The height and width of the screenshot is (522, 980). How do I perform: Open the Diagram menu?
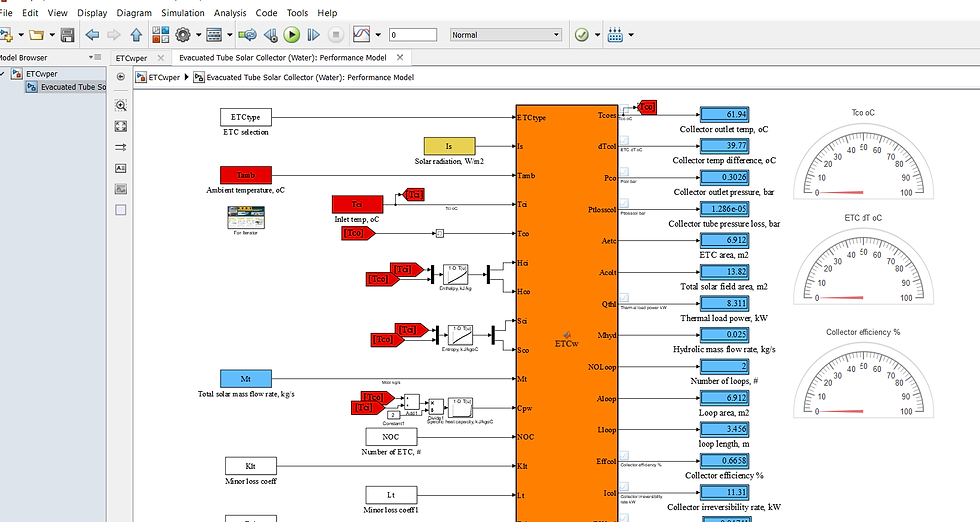point(134,13)
